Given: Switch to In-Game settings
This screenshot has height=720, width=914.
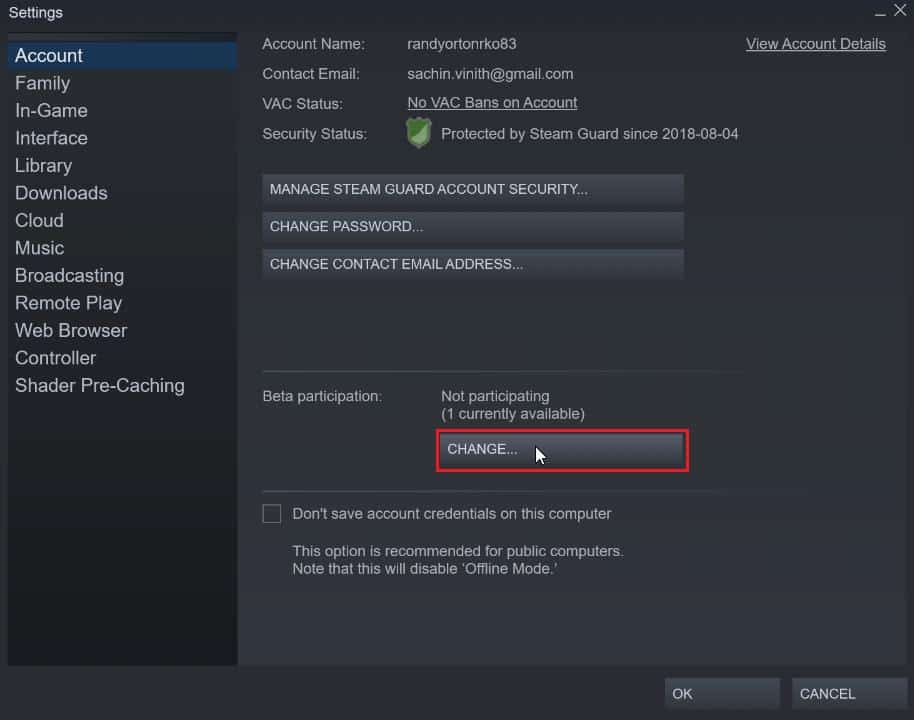Looking at the screenshot, I should point(50,110).
